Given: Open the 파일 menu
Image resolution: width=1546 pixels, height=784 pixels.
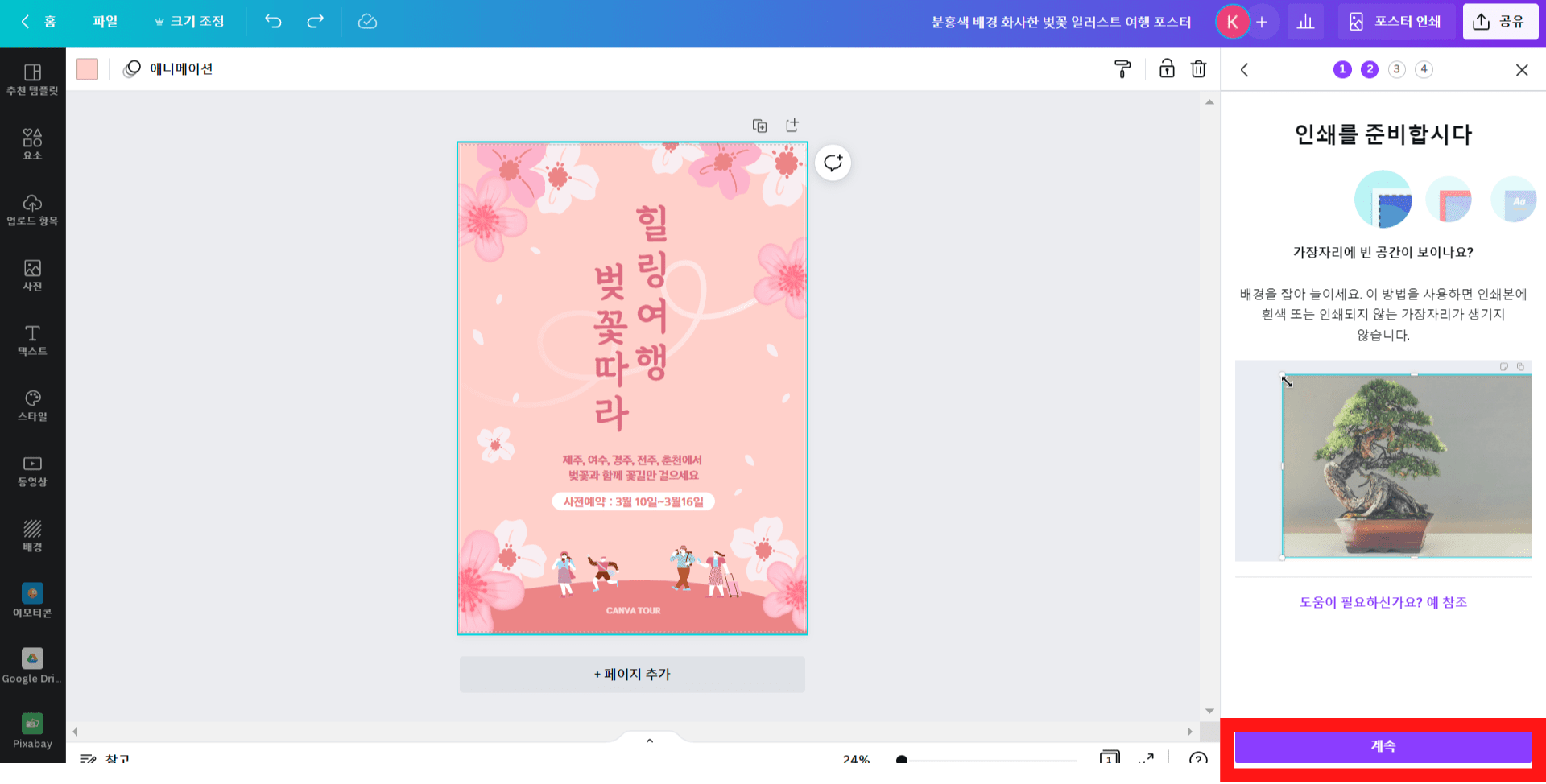Looking at the screenshot, I should (105, 22).
